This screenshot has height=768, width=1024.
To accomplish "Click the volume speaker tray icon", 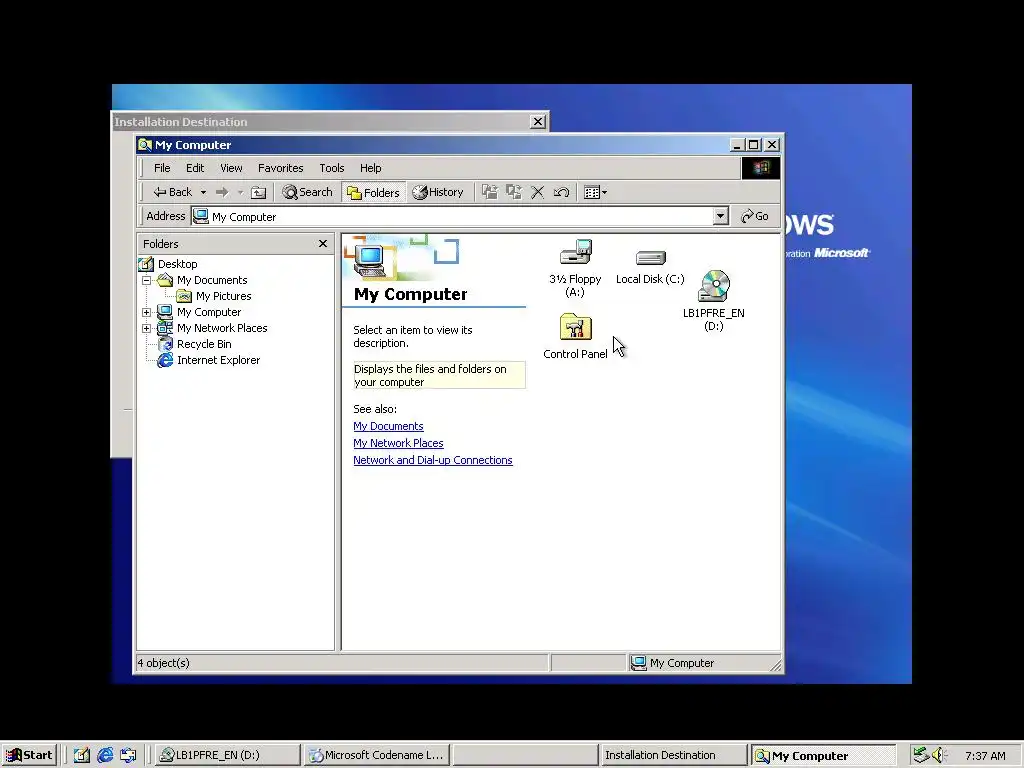I will click(x=939, y=755).
